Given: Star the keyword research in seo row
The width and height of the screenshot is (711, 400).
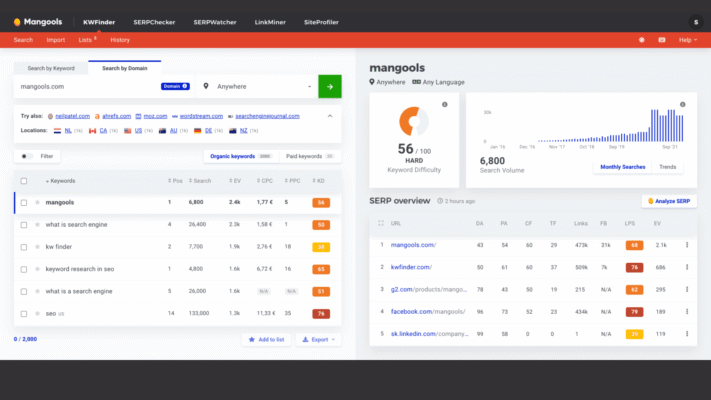Looking at the screenshot, I should [37, 269].
